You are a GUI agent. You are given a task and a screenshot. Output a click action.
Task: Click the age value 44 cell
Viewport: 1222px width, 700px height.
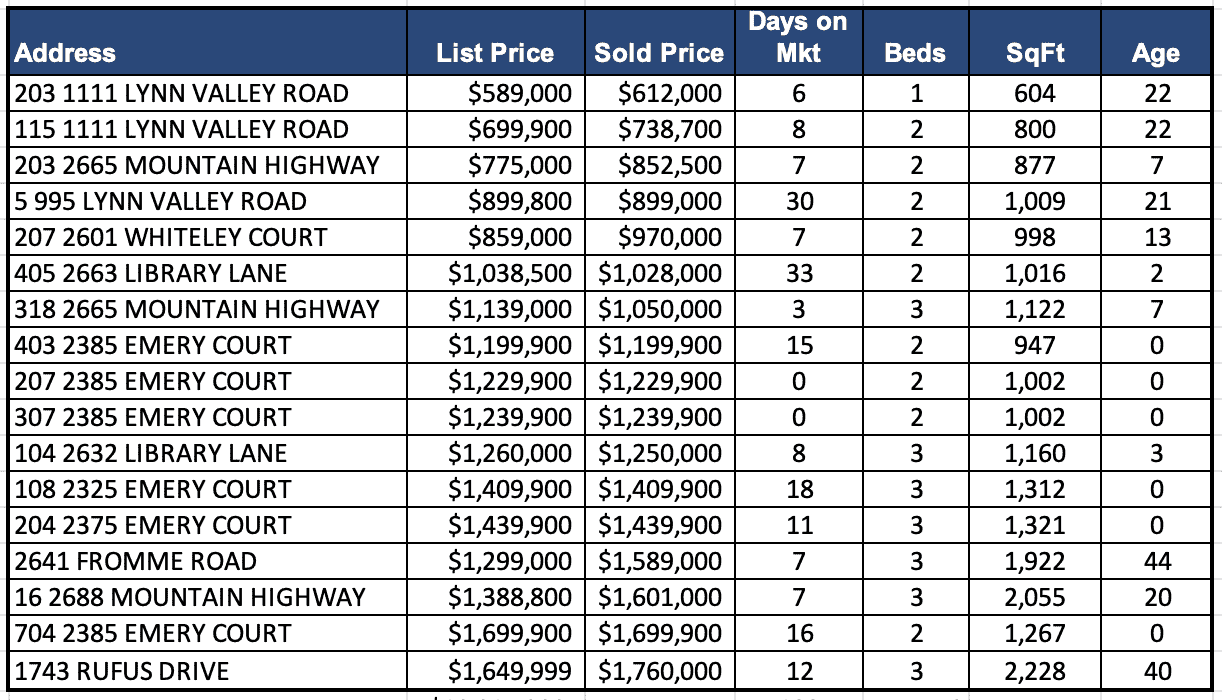[x=1156, y=562]
